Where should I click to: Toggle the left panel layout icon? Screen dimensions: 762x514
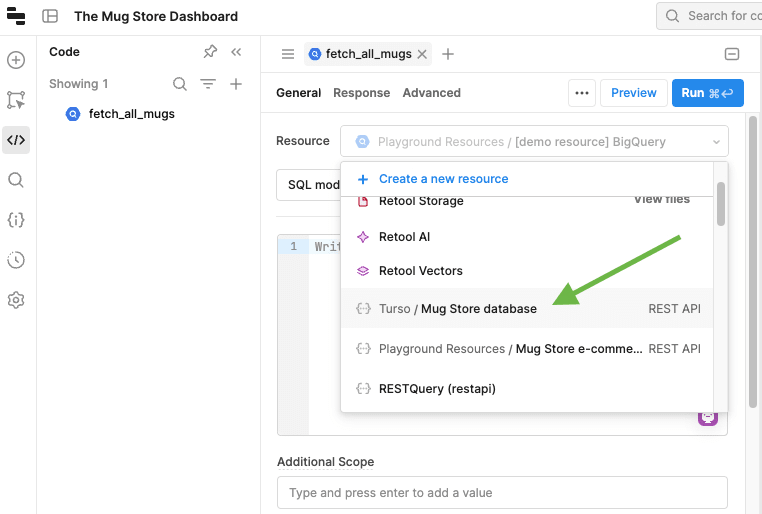click(x=50, y=16)
